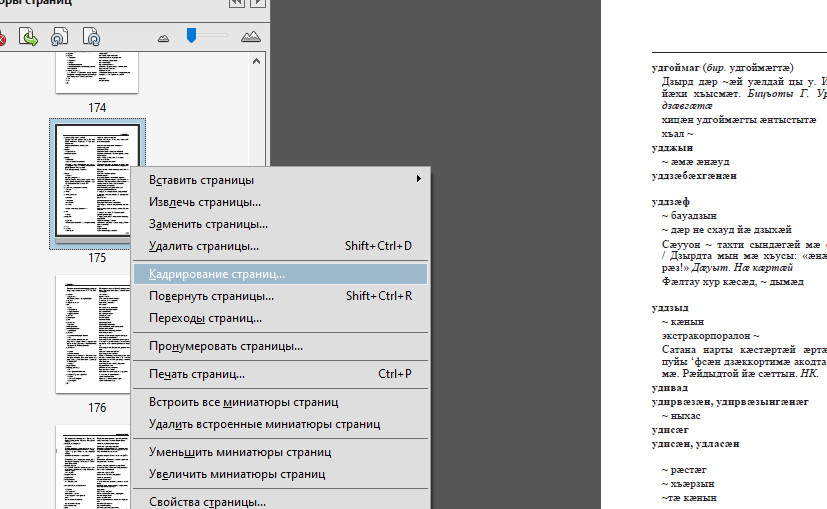This screenshot has height=509, width=827.
Task: Click the line ~ ныхас
Action: pos(681,416)
